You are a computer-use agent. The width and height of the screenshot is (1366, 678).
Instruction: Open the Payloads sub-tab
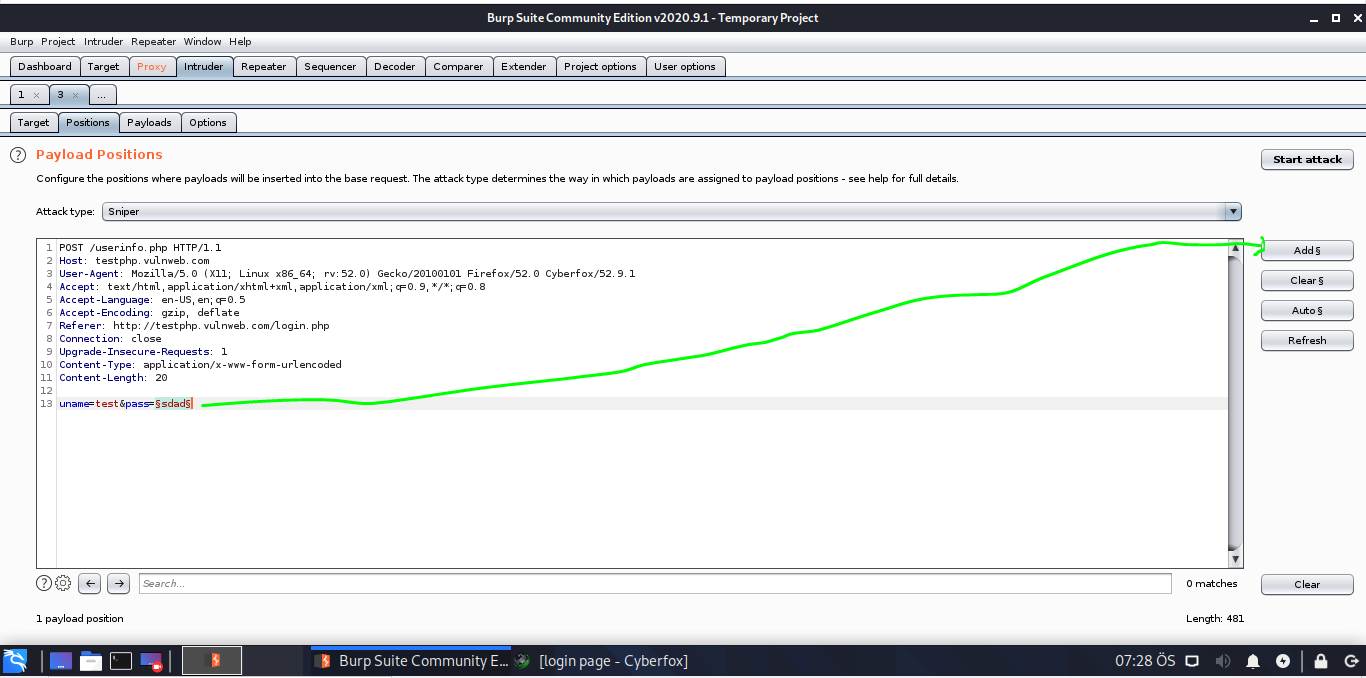point(149,123)
